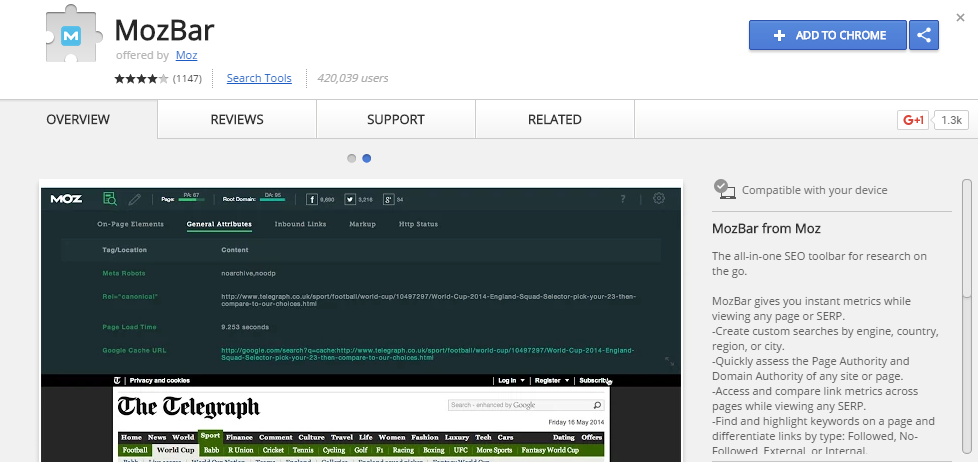Viewport: 978px width, 462px height.
Task: Click the ADD TO CHROME button
Action: click(828, 35)
